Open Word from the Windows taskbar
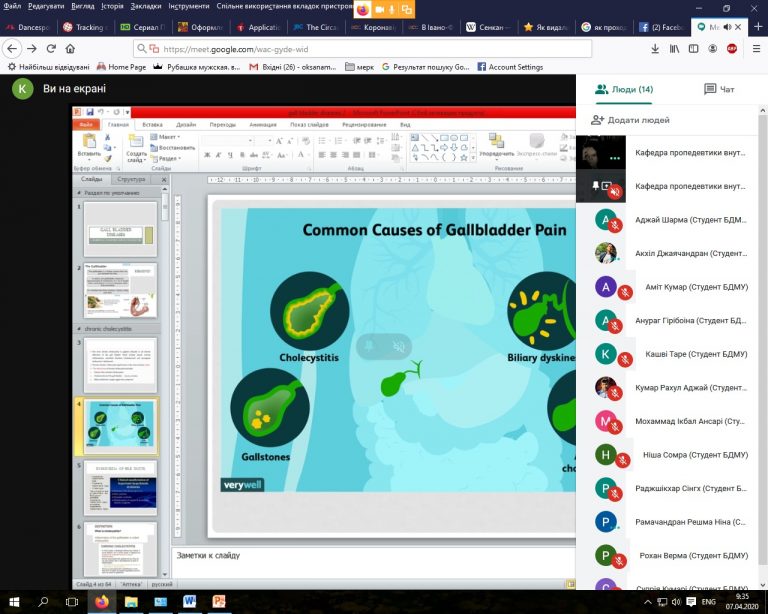 [190, 602]
